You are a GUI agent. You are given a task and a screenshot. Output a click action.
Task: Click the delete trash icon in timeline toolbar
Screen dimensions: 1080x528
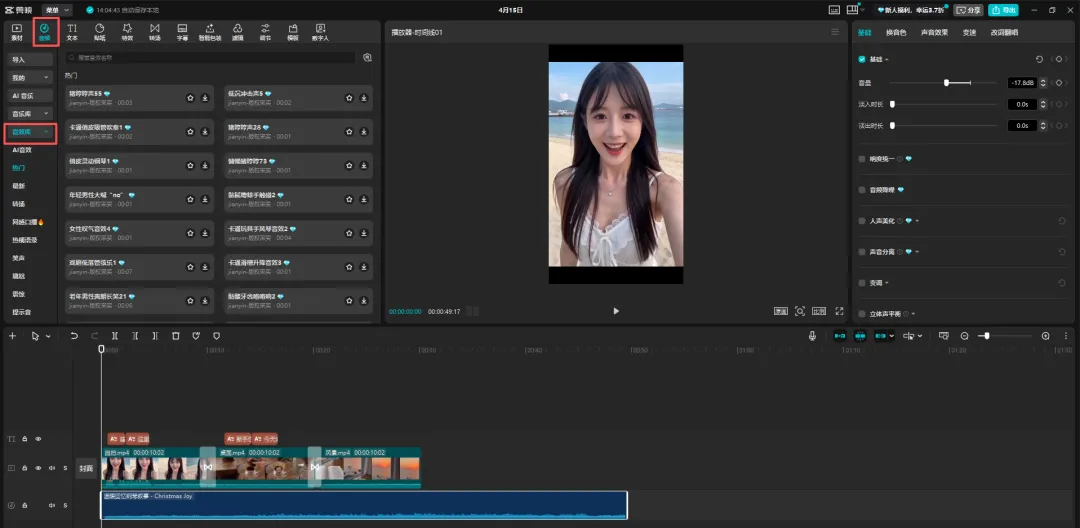(x=176, y=336)
